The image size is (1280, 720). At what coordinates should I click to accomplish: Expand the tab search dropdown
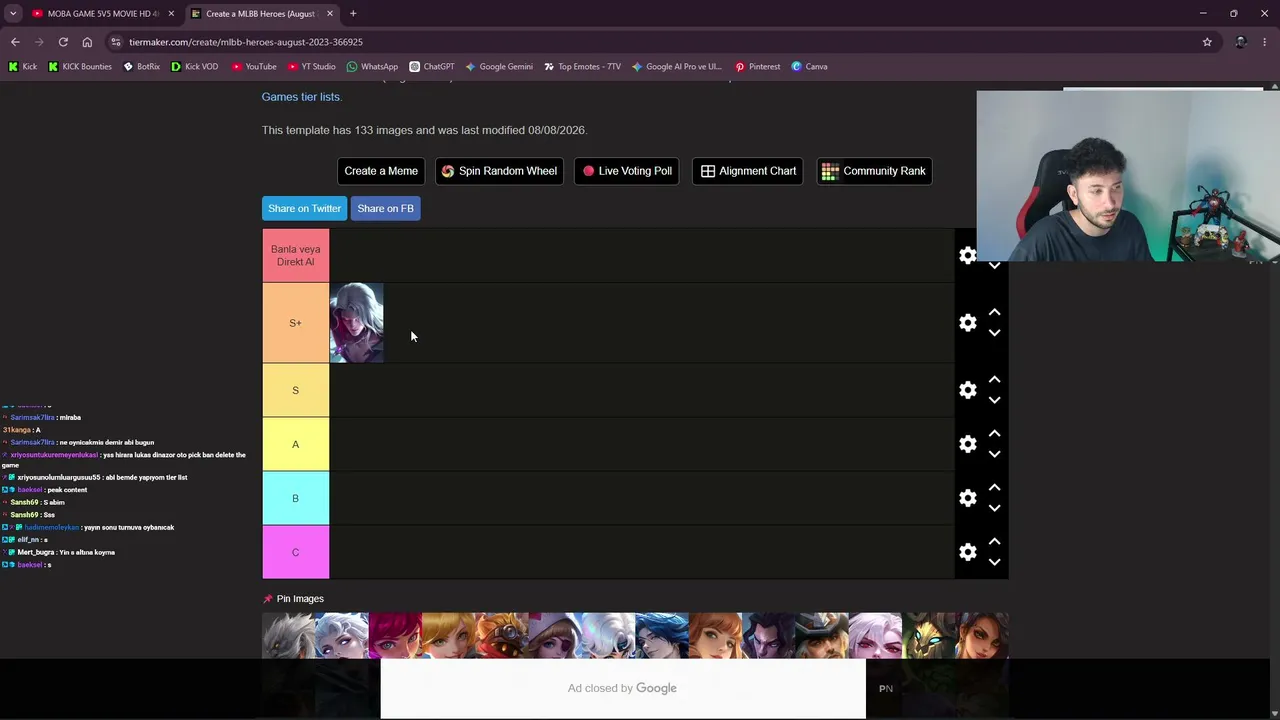click(x=13, y=14)
